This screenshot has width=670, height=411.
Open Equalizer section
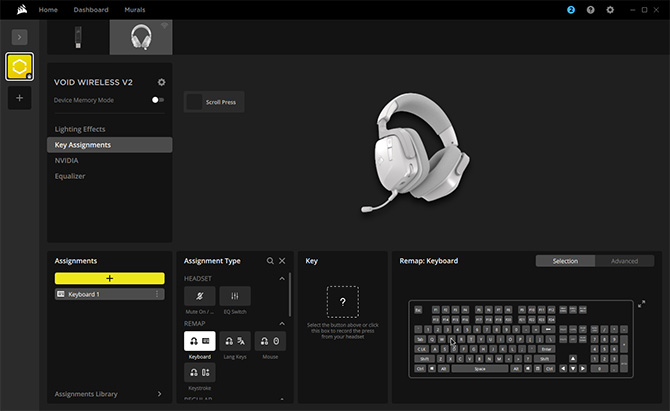tap(70, 176)
